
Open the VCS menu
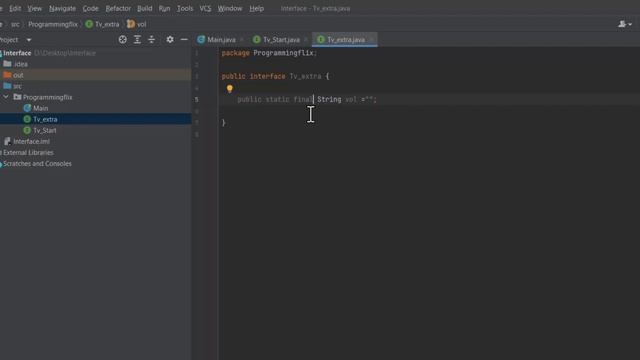[205, 9]
